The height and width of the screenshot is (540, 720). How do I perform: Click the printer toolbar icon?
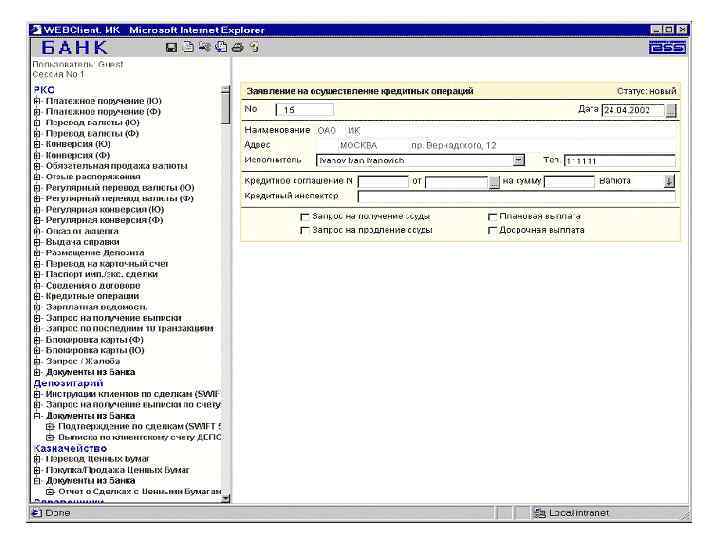237,47
